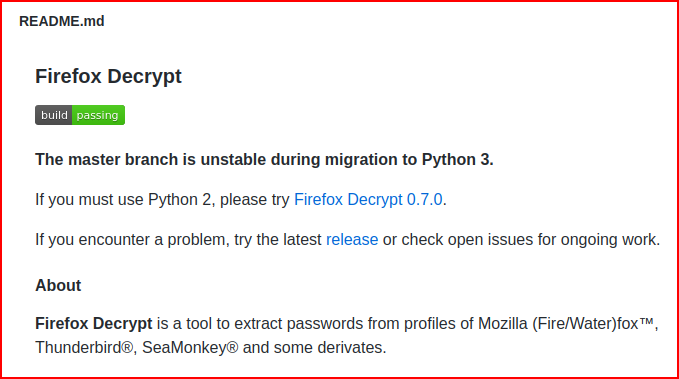Image resolution: width=679 pixels, height=379 pixels.
Task: Click the About section heading
Action: pyautogui.click(x=58, y=285)
